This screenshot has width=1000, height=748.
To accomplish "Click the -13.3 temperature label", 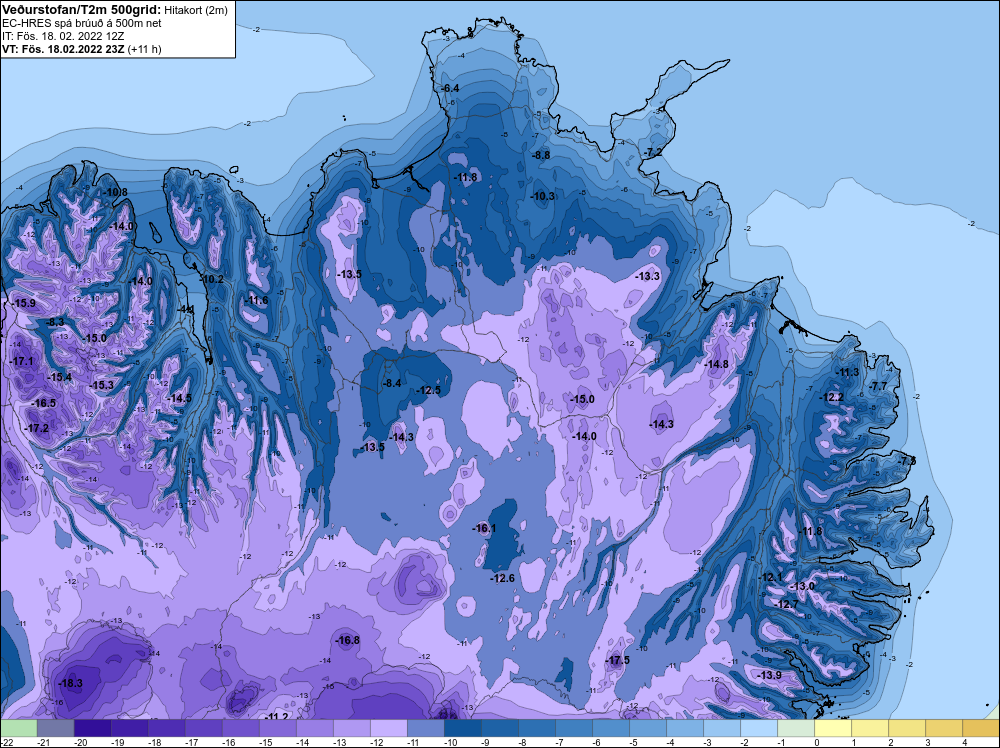I will [x=647, y=276].
